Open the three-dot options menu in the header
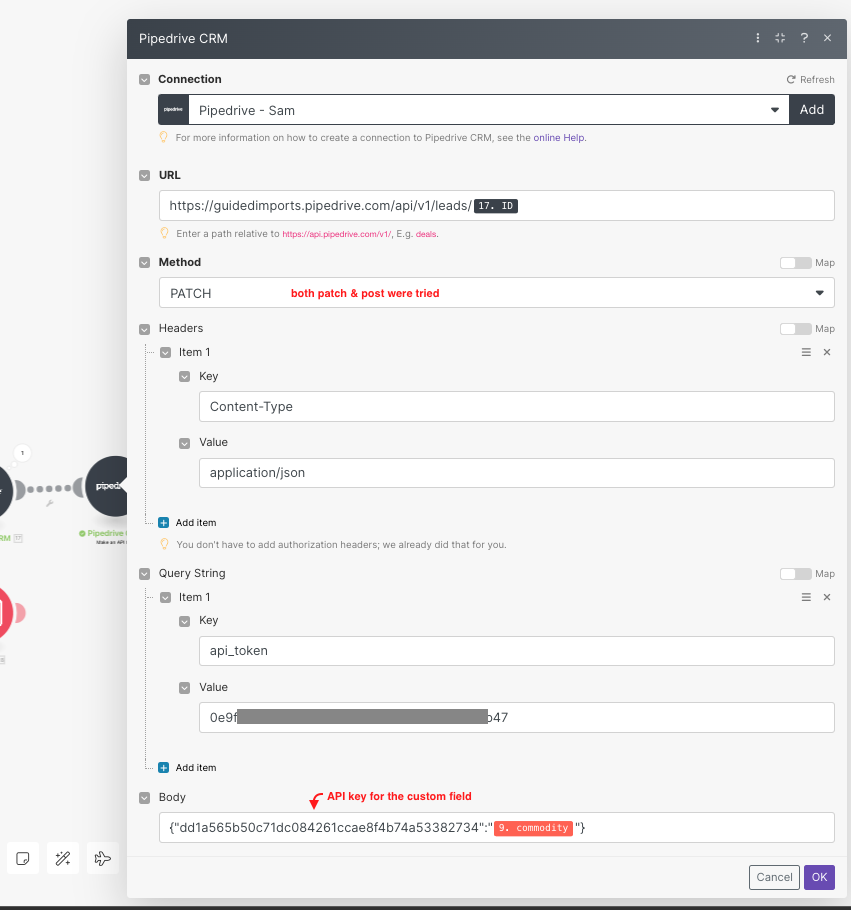The image size is (851, 910). tap(757, 38)
